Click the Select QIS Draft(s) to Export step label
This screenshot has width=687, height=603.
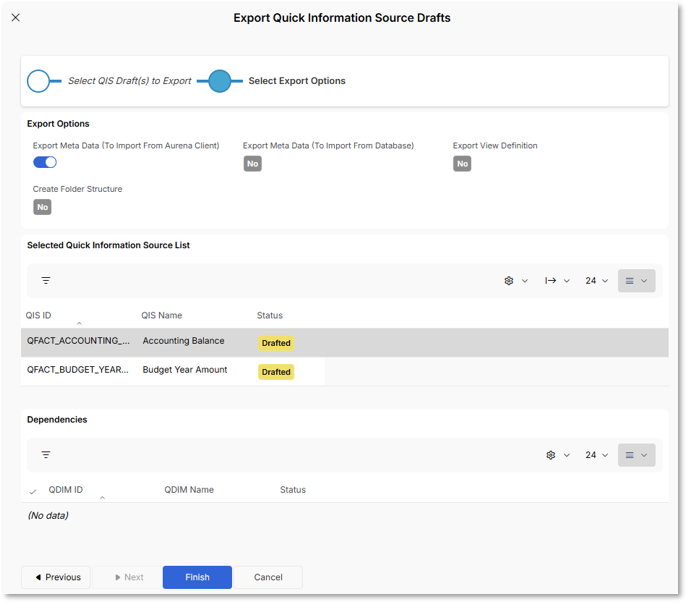[x=130, y=81]
